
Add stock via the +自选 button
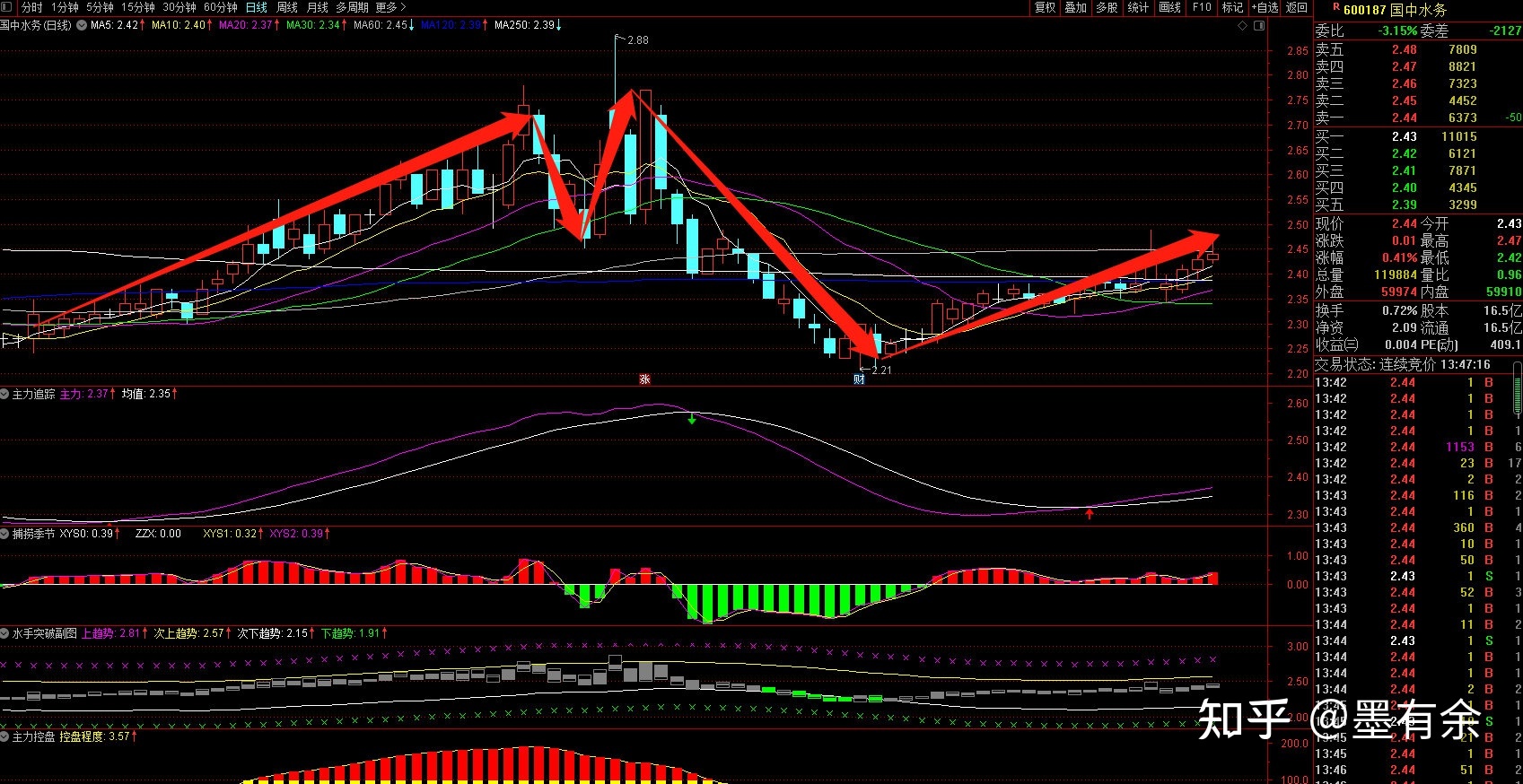coord(1265,7)
